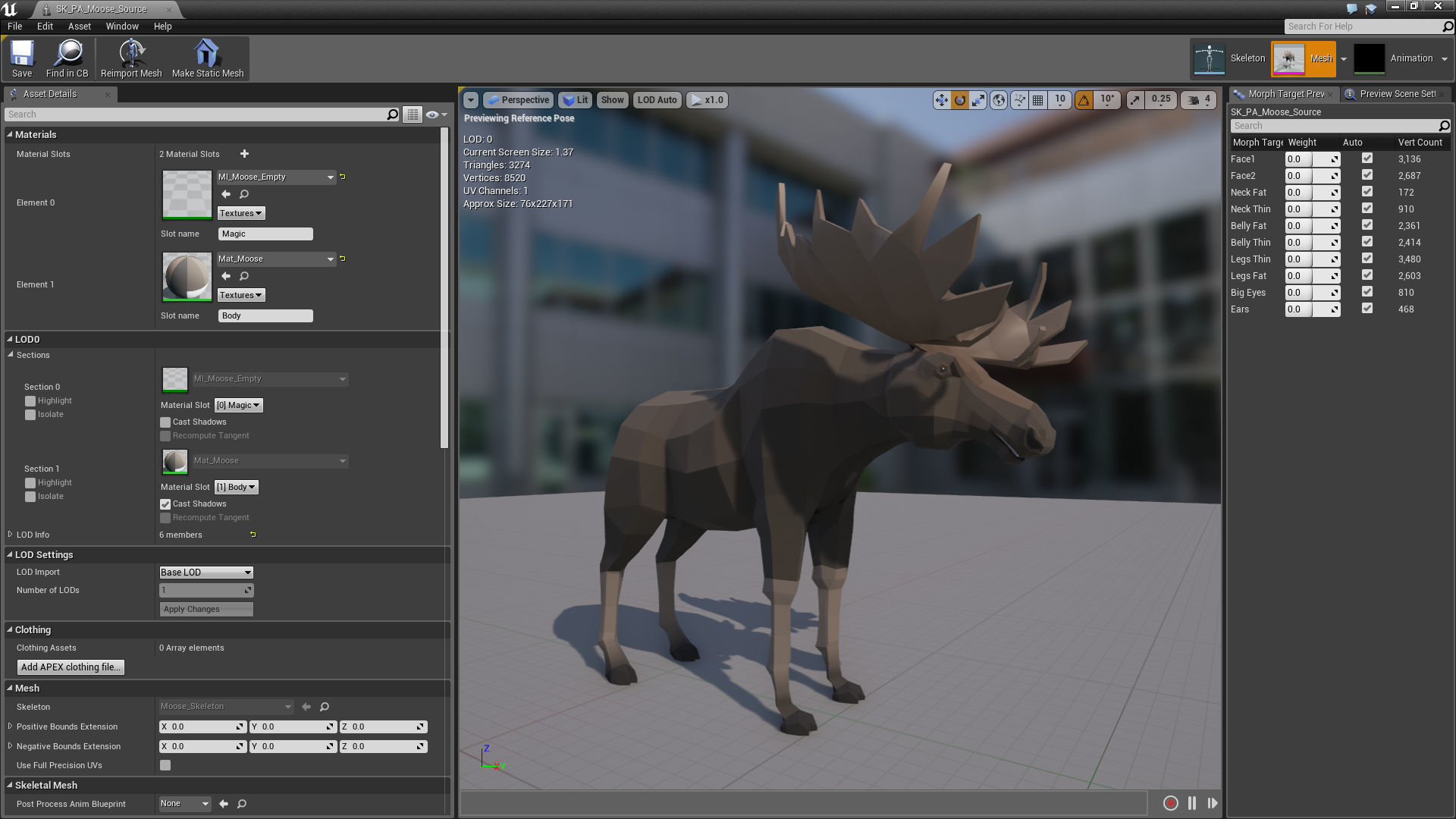The width and height of the screenshot is (1456, 819).
Task: Open camera speed setting
Action: 1199,100
